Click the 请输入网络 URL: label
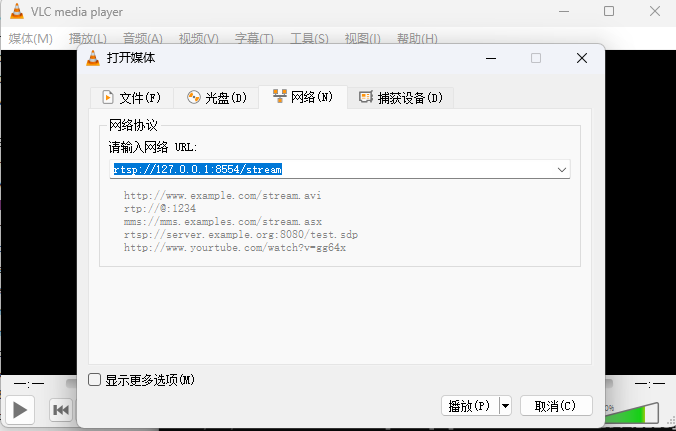This screenshot has width=676, height=431. pos(153,147)
